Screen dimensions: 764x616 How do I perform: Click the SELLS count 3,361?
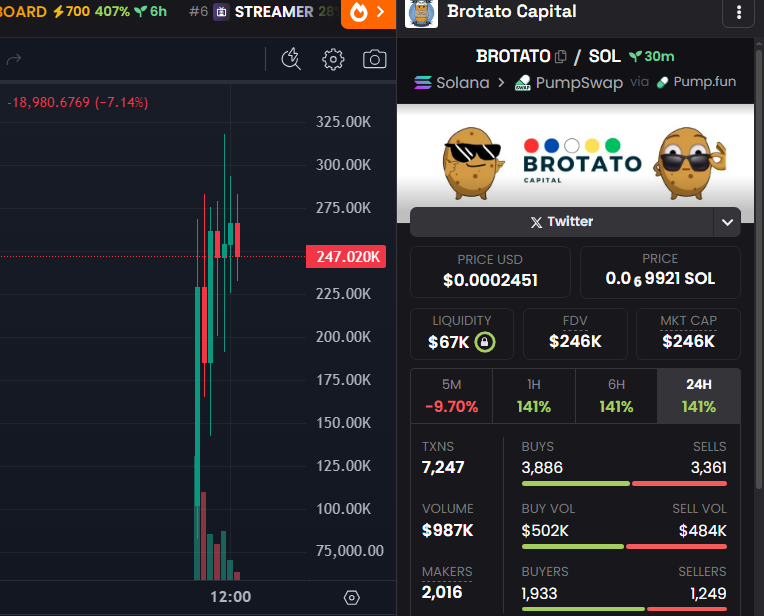point(708,468)
